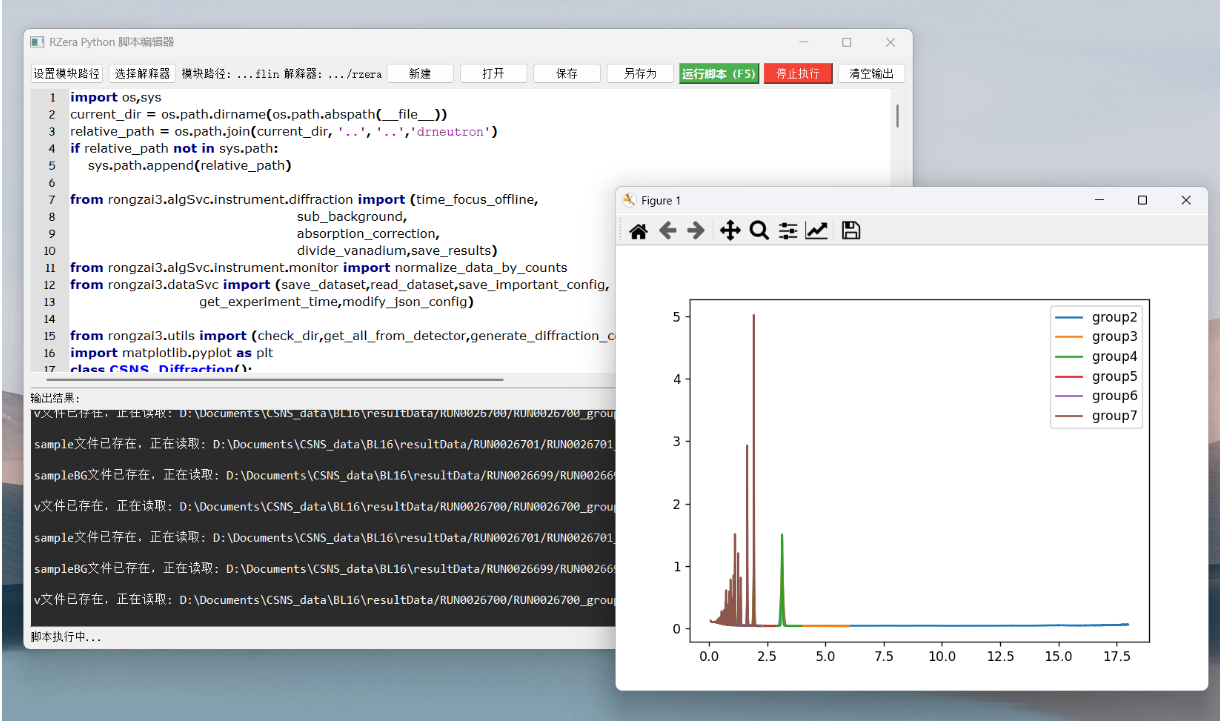
Task: Click the back arrow in the figure toolbar
Action: (x=667, y=231)
